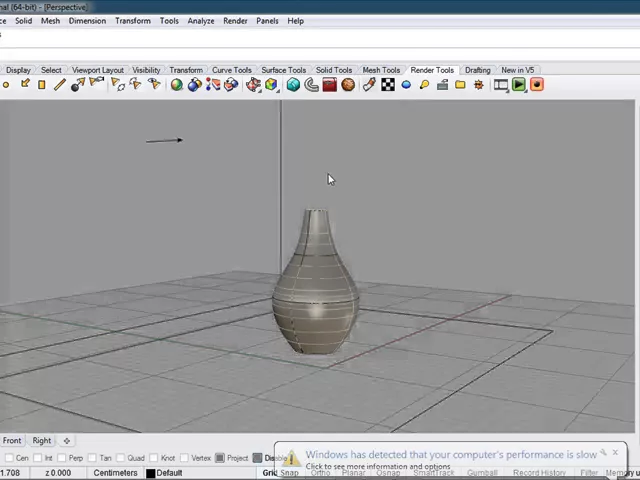
Task: Click the Windows performance slow notification message
Action: 451,455
